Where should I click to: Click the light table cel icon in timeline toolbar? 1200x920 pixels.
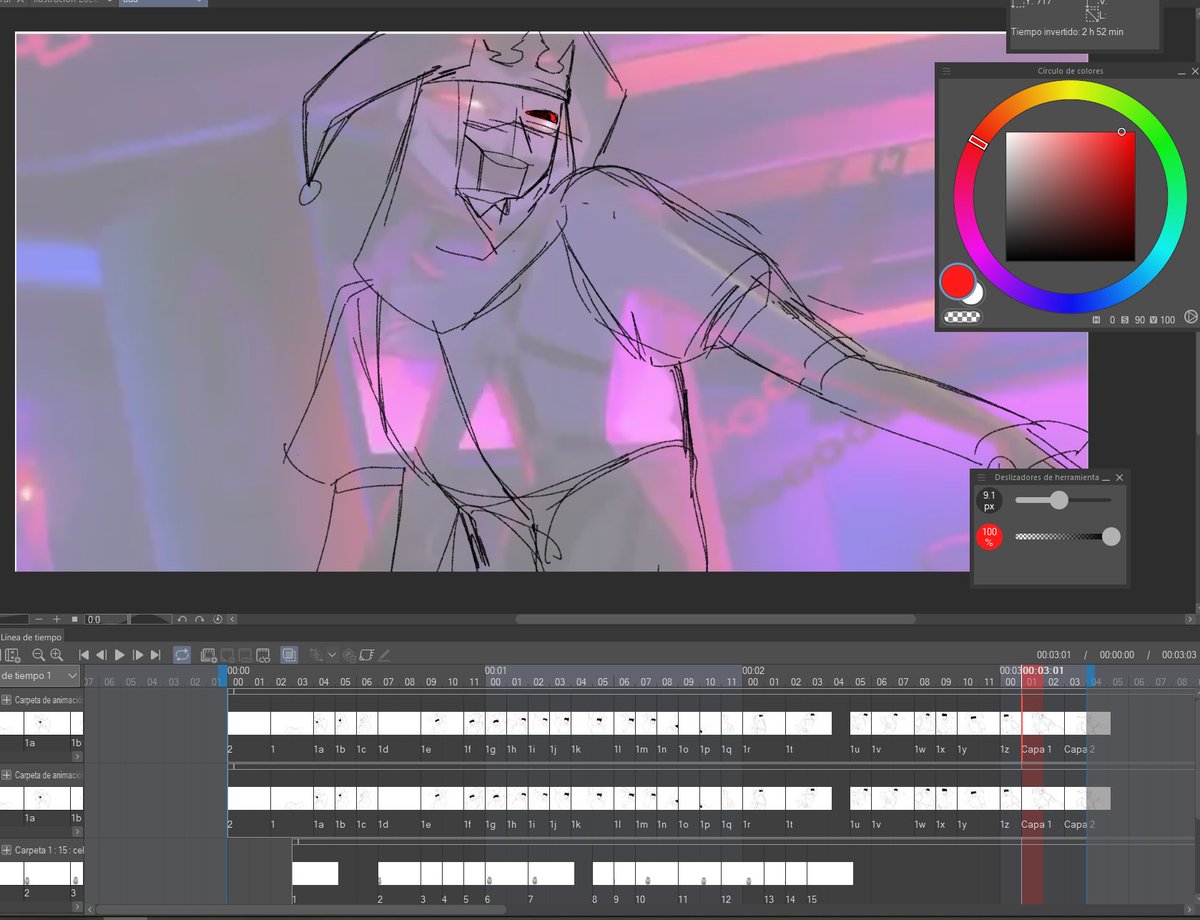point(367,655)
